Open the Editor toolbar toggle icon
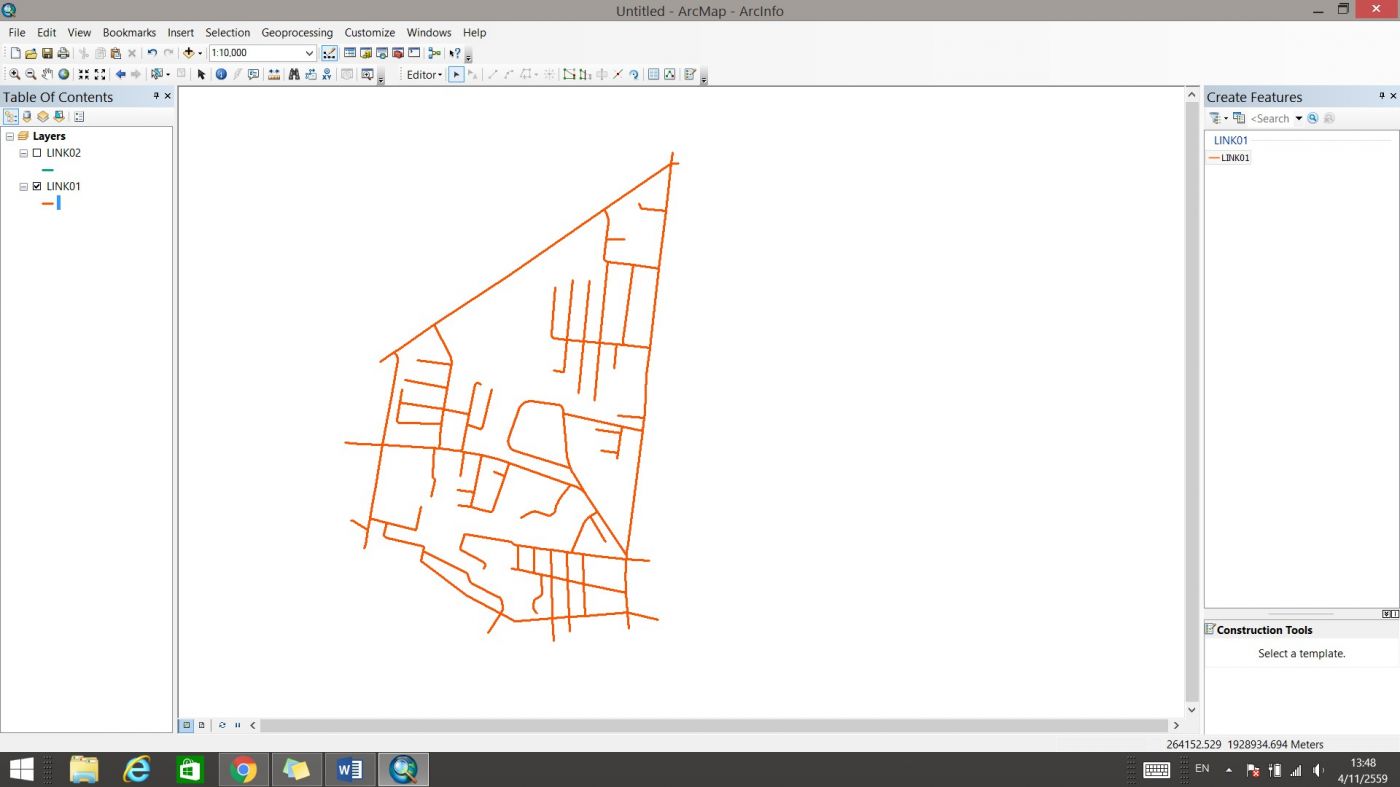This screenshot has height=787, width=1400. point(329,53)
